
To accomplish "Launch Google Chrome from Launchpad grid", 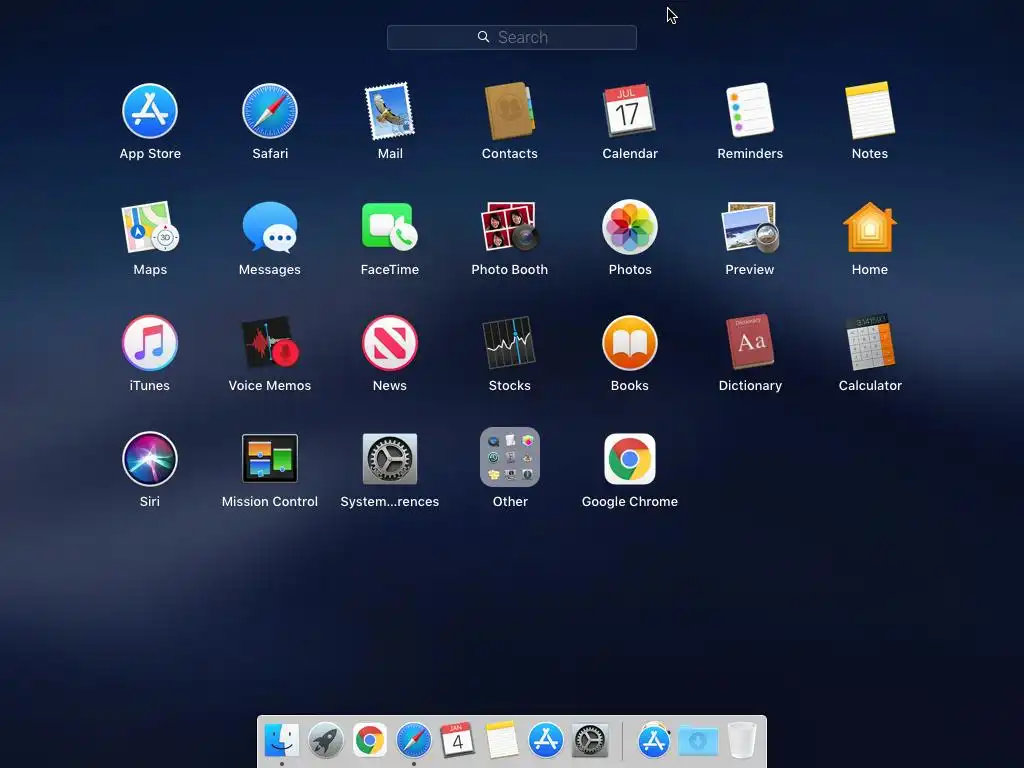I will pyautogui.click(x=630, y=458).
